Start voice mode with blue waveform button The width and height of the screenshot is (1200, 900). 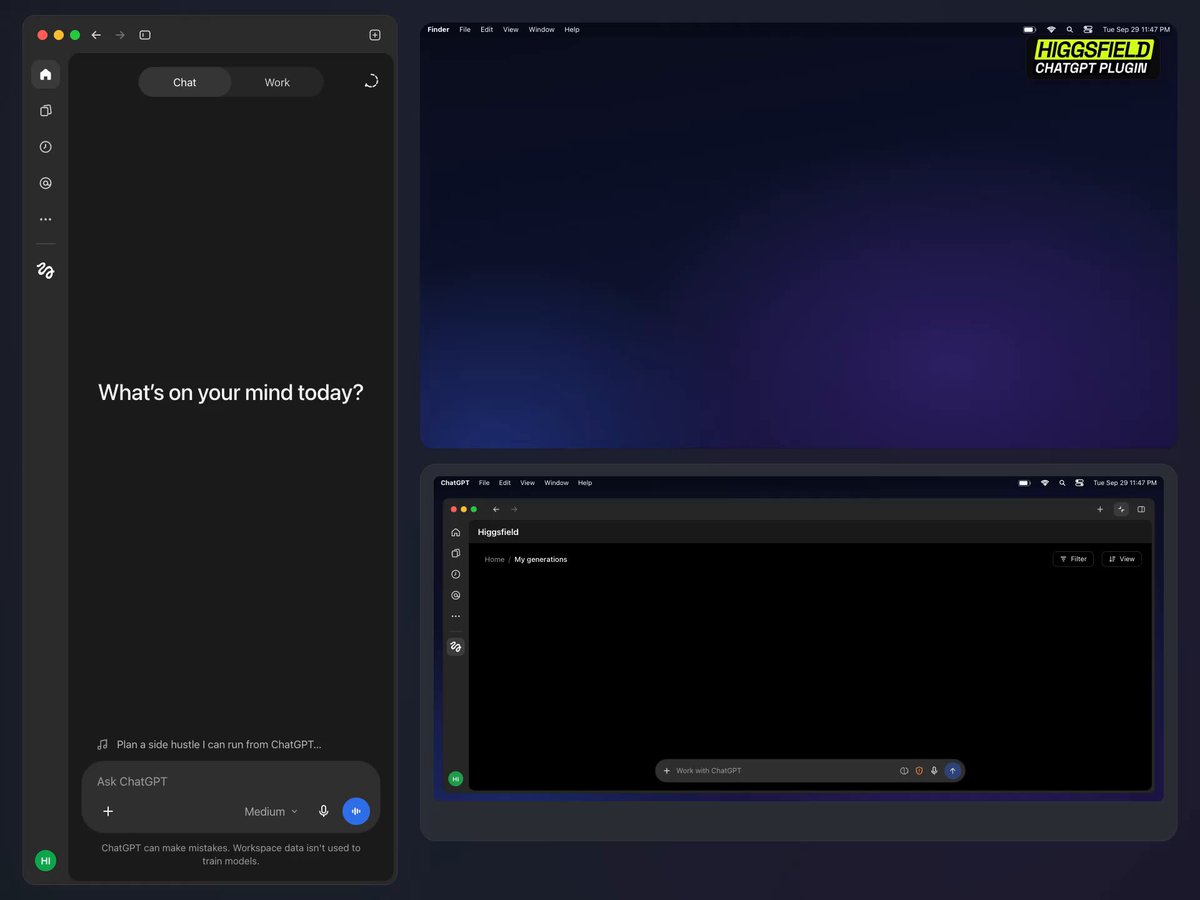356,811
